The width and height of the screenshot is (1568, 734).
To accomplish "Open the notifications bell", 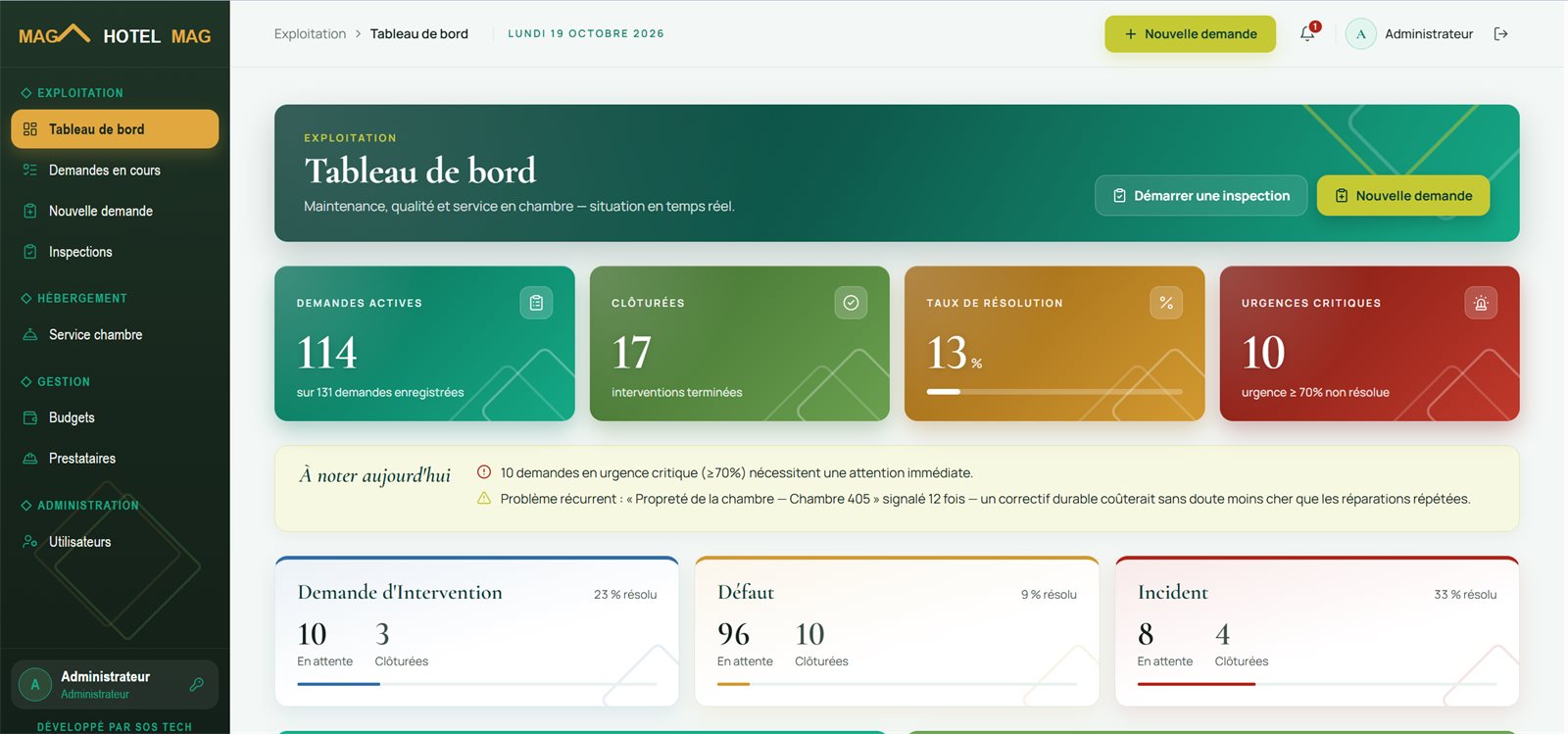I will point(1307,33).
